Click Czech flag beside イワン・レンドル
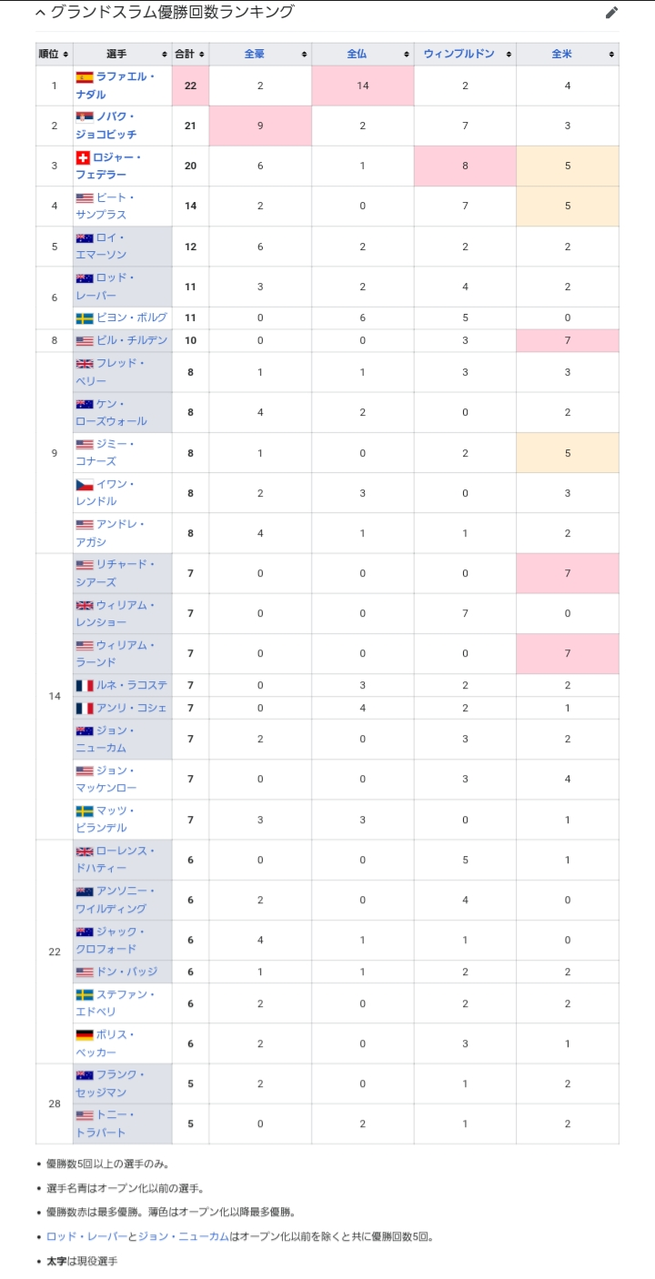Image resolution: width=655 pixels, height=1279 pixels. (85, 484)
